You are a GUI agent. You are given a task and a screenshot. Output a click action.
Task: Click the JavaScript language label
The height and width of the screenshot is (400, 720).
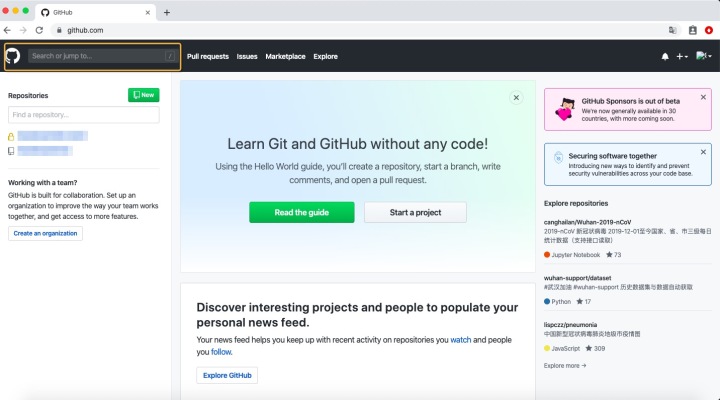tap(565, 349)
